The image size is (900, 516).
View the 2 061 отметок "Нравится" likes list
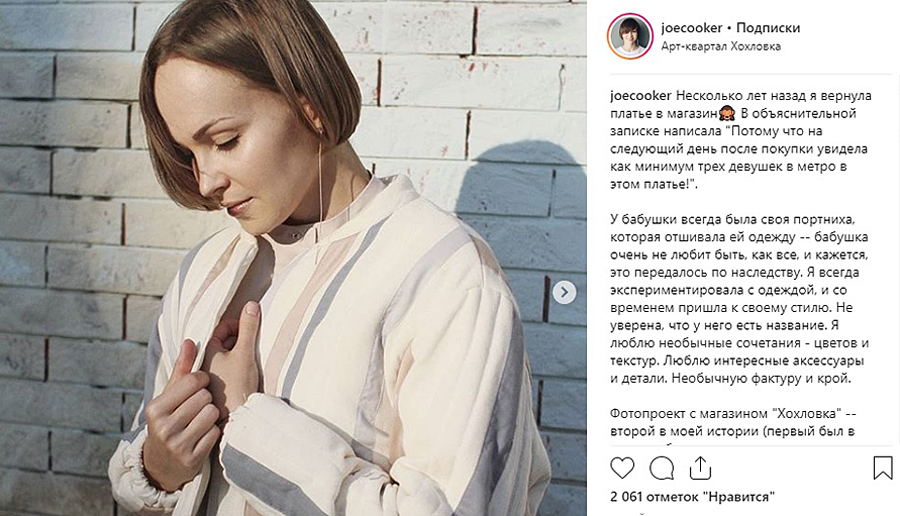pyautogui.click(x=692, y=496)
